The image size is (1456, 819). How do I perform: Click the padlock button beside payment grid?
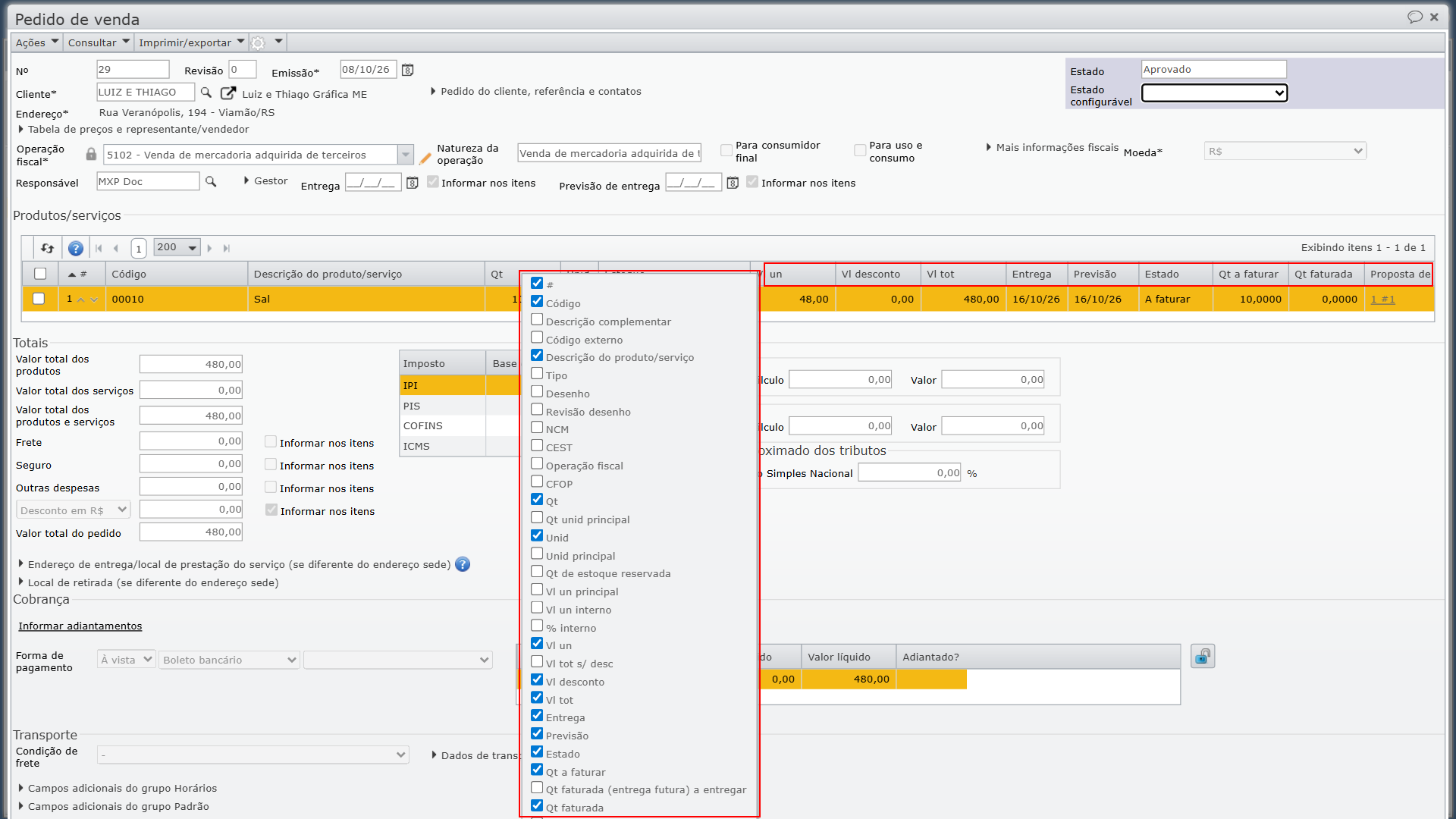point(1203,657)
